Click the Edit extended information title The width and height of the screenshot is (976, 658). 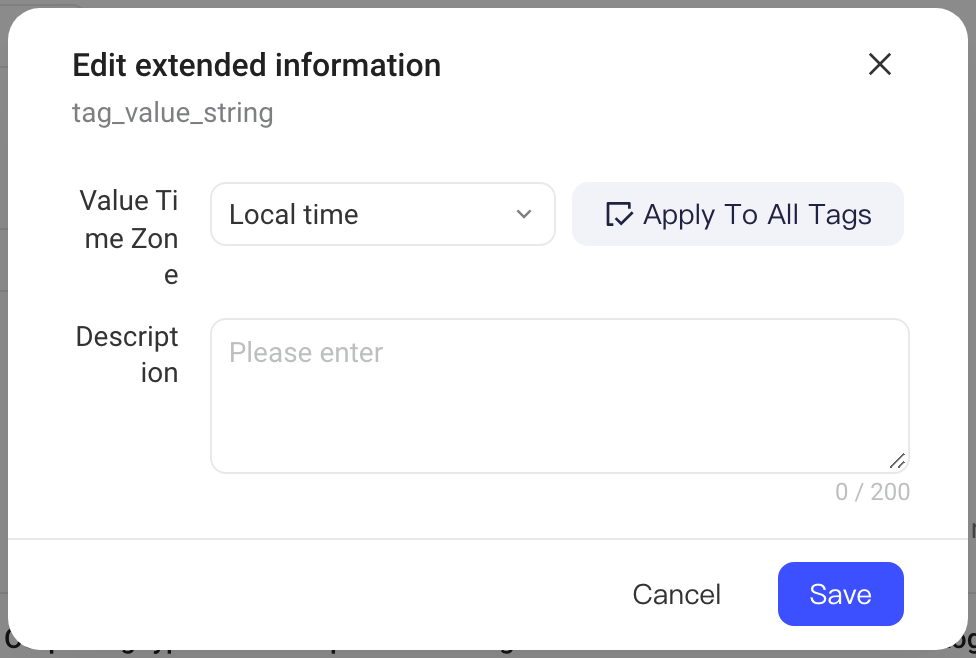click(x=256, y=65)
